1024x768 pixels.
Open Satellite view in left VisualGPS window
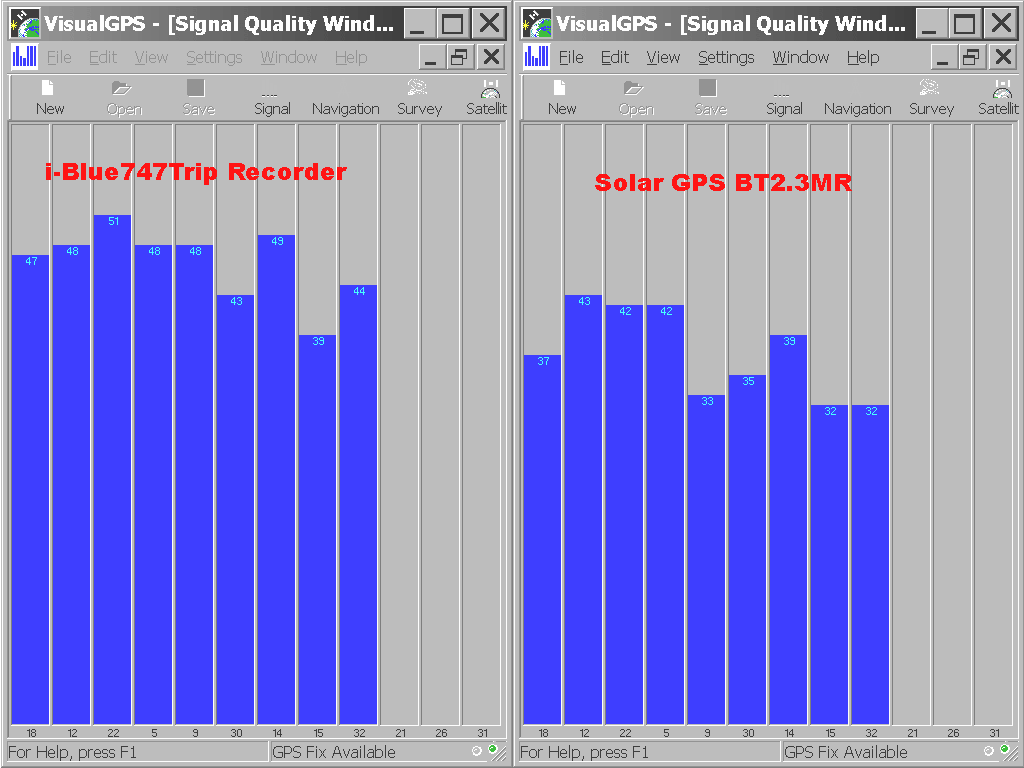[487, 97]
